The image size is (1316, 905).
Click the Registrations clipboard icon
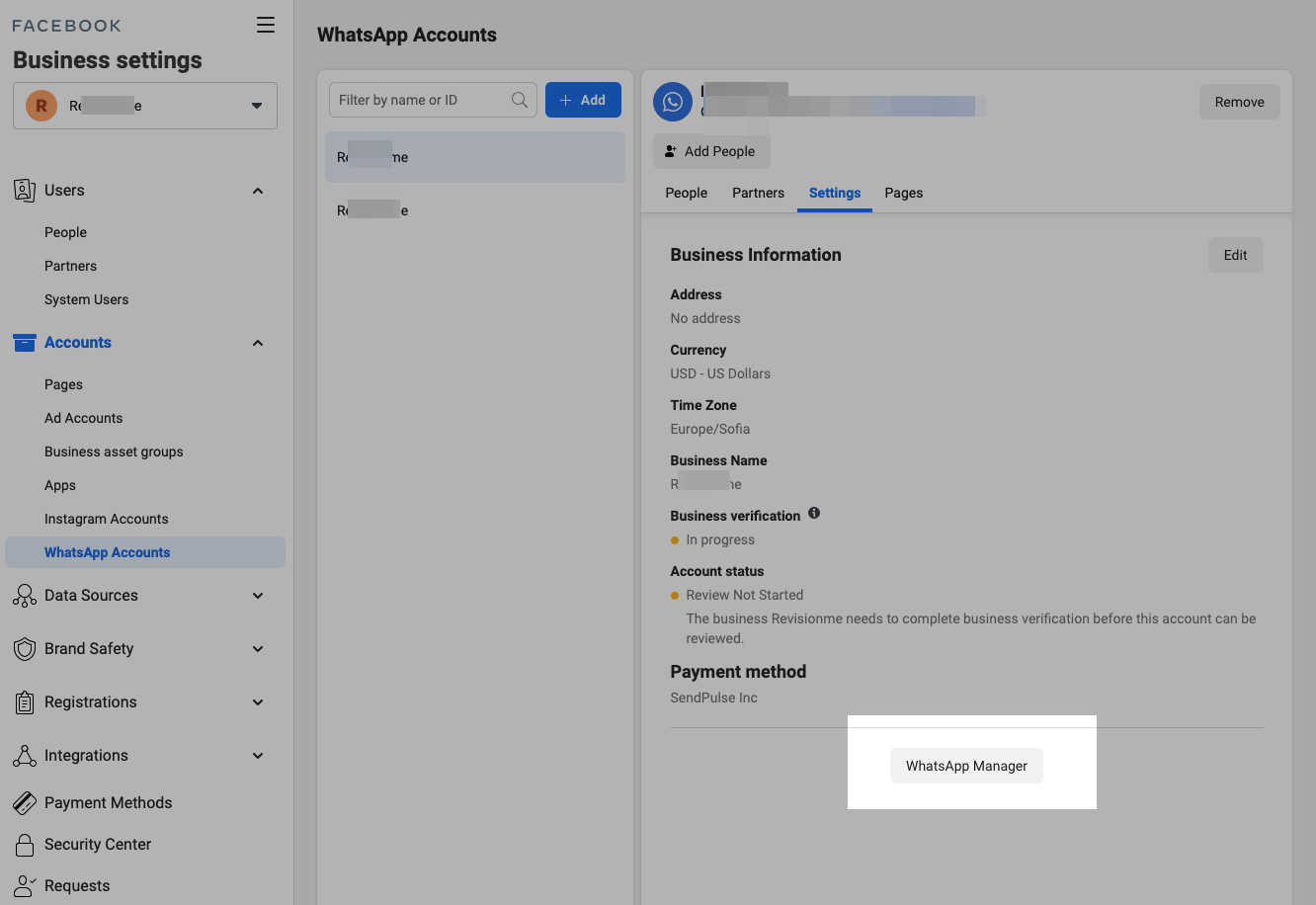coord(25,702)
